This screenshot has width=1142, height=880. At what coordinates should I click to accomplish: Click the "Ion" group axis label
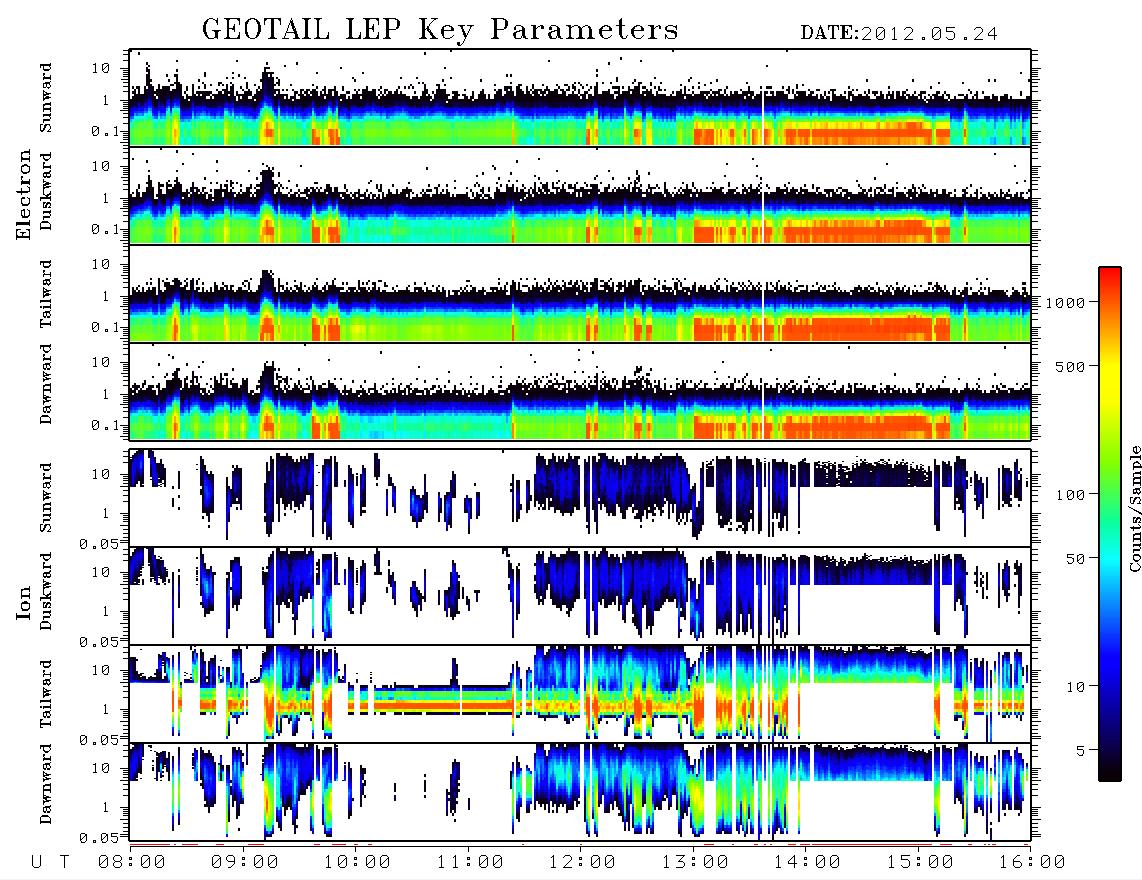pyautogui.click(x=23, y=603)
